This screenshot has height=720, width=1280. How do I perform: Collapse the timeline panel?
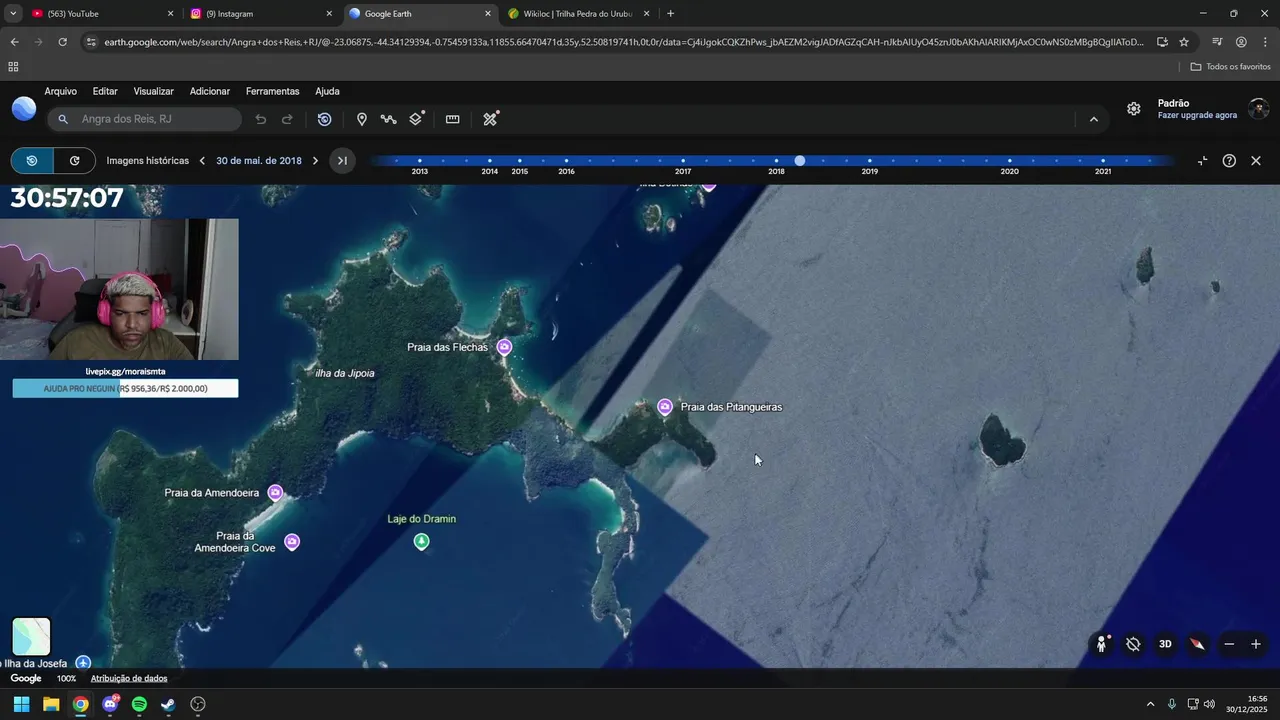[x=1202, y=160]
